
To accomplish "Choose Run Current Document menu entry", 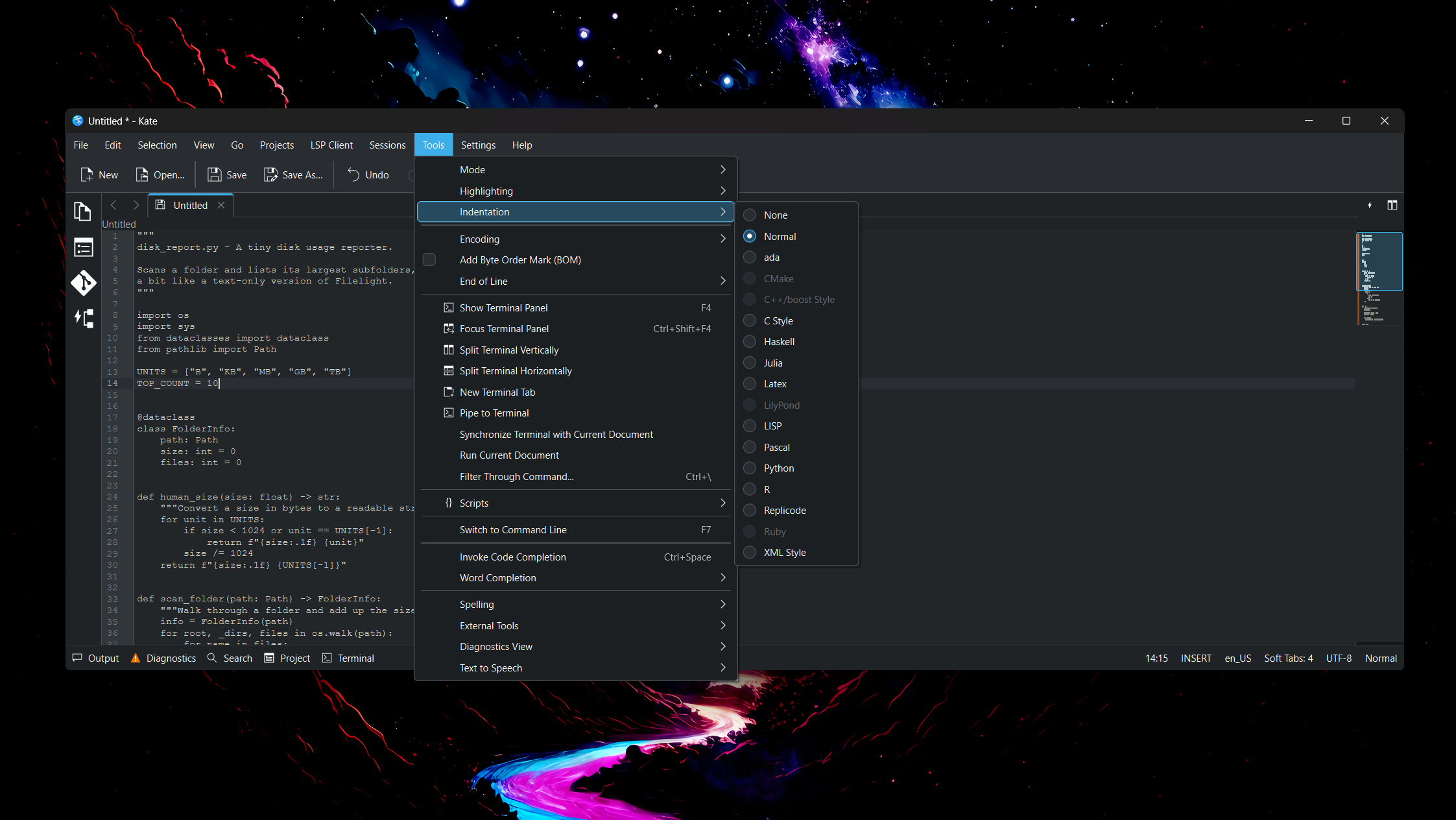I will (575, 455).
